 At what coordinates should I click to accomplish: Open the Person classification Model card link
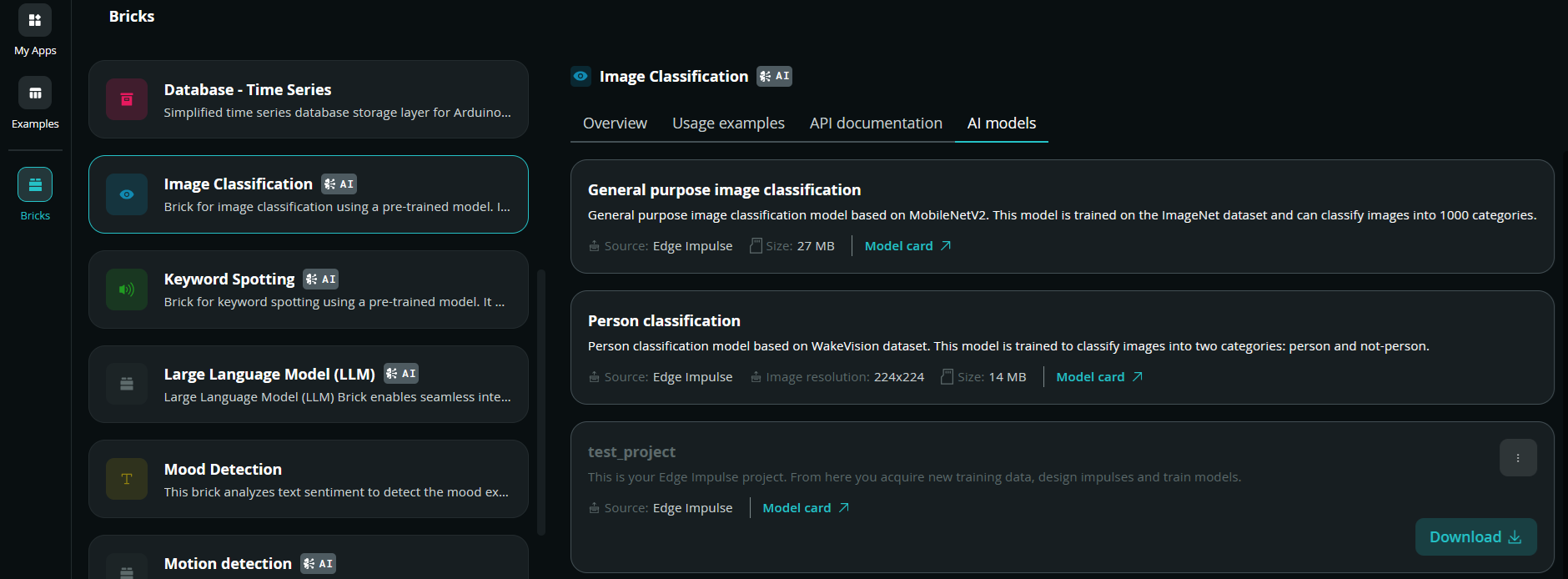click(x=1099, y=377)
